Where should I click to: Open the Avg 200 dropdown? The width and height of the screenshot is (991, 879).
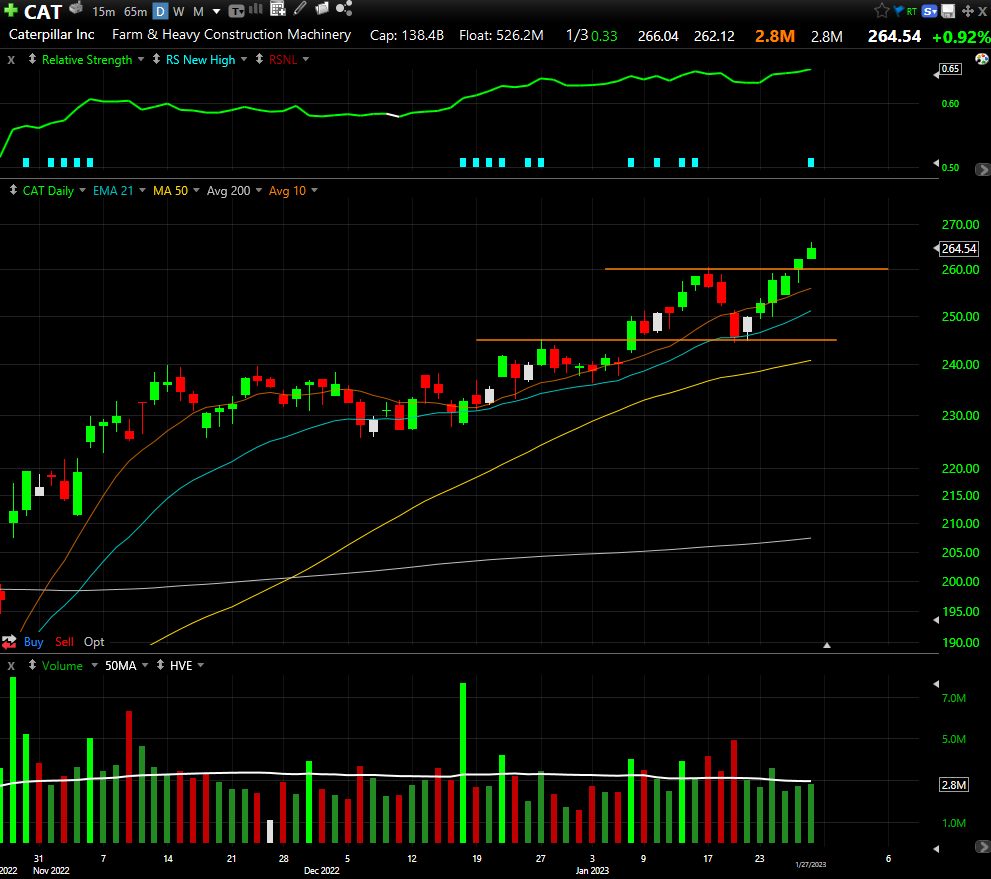(x=259, y=190)
